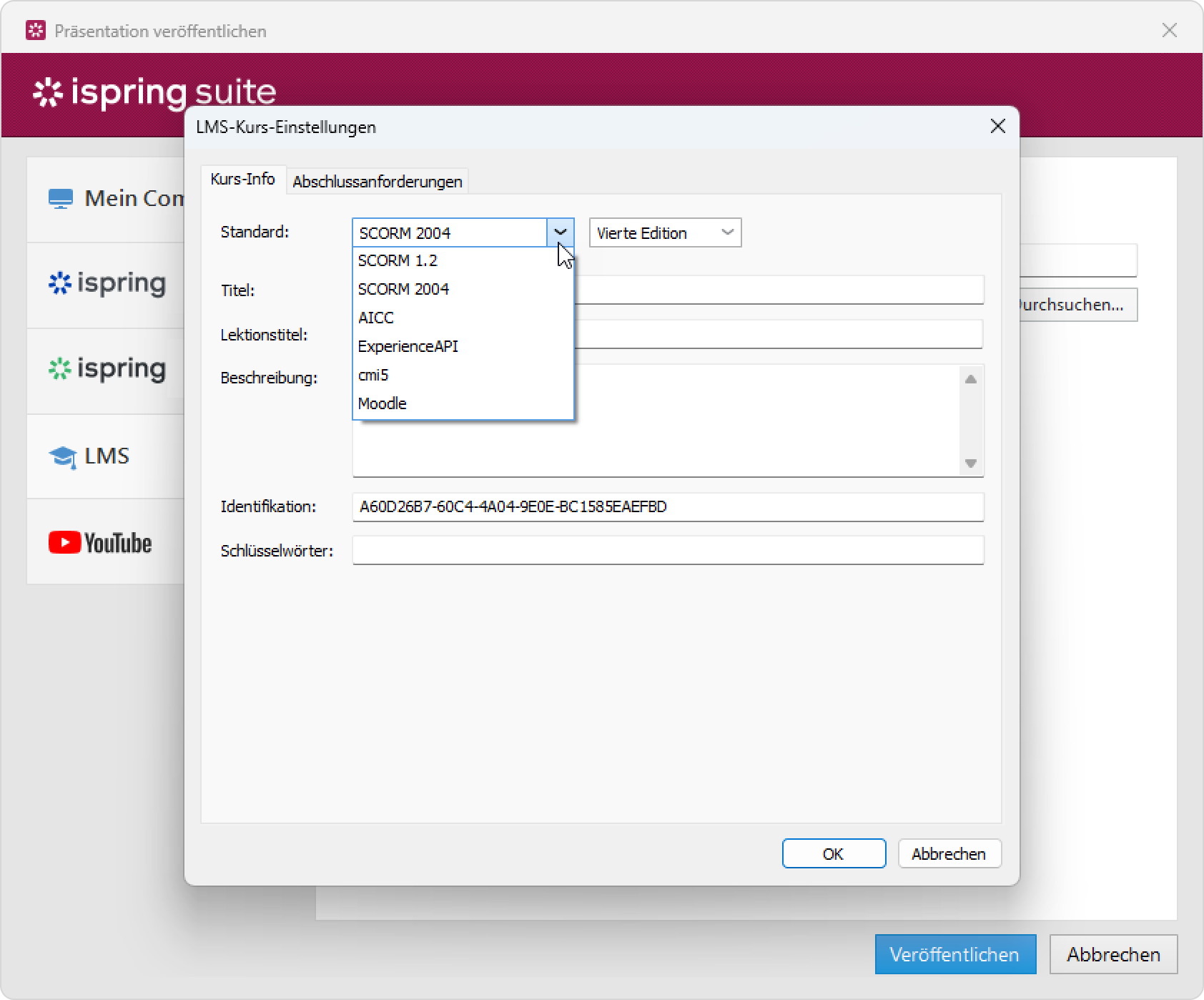This screenshot has height=1000, width=1204.
Task: Click the Beschreibung scrollbar down arrow
Action: [x=971, y=464]
